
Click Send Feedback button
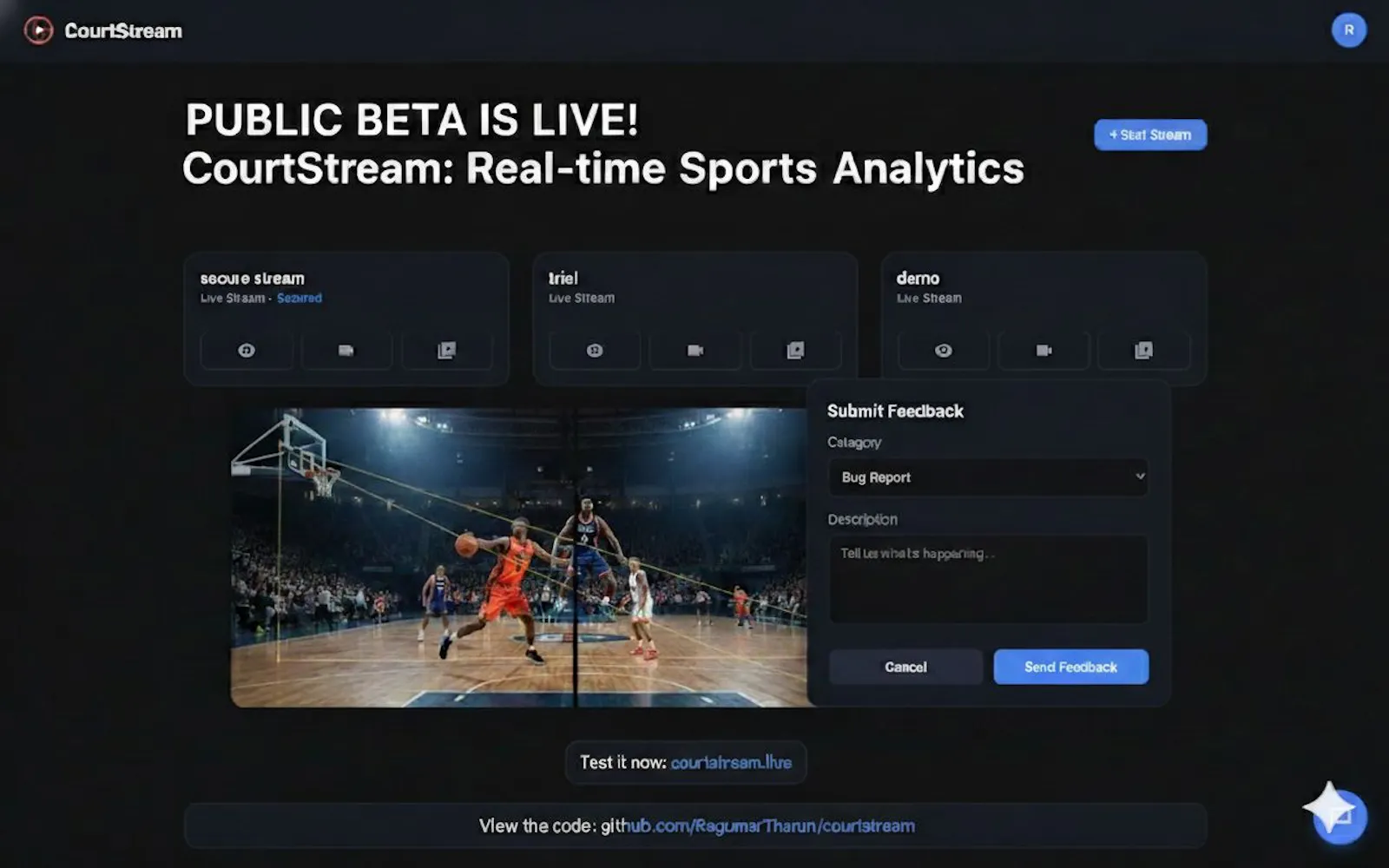(x=1071, y=667)
